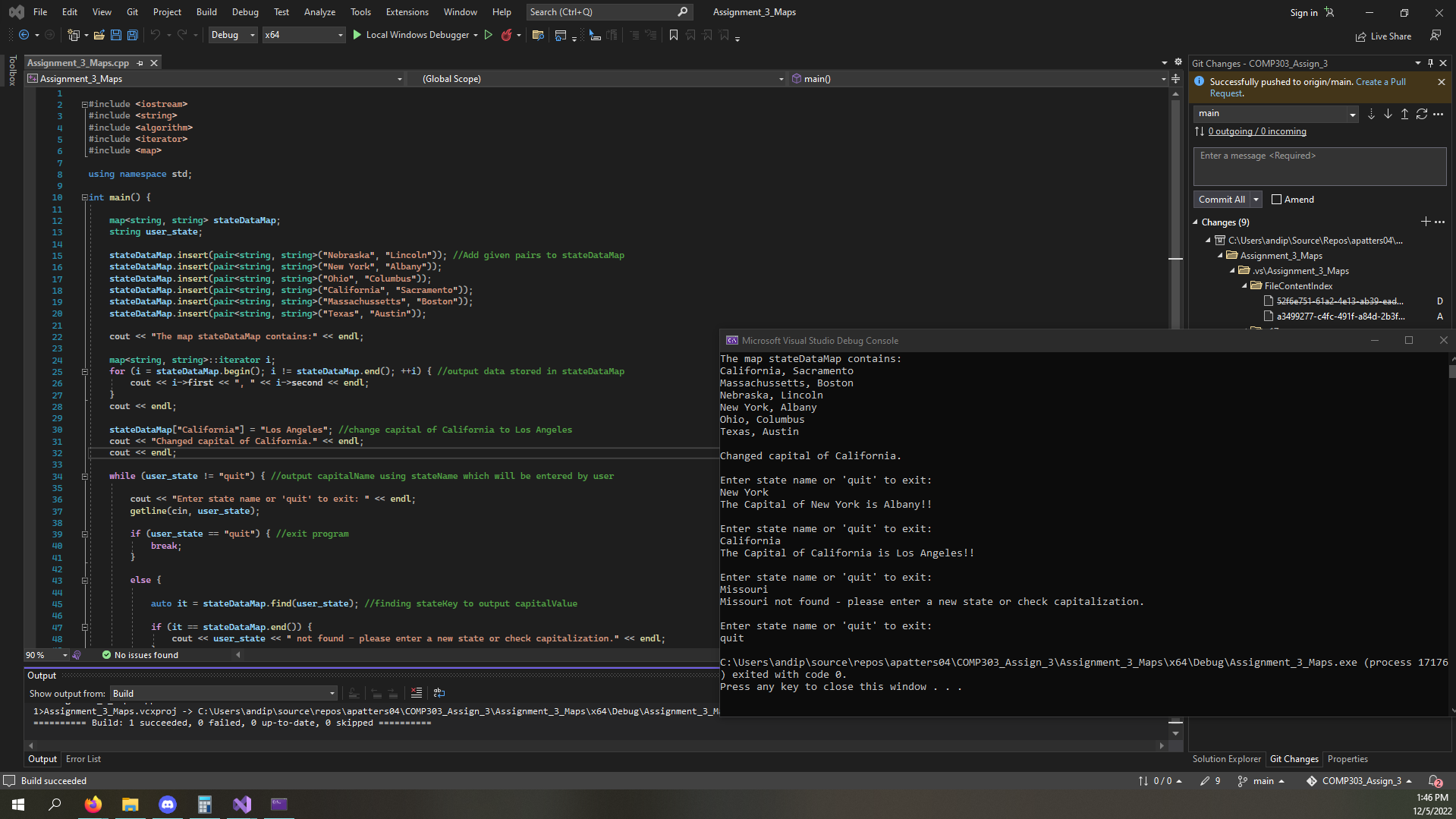Toggle a bookmark with the bookmark icon
Viewport: 1456px width, 819px height.
coord(673,35)
